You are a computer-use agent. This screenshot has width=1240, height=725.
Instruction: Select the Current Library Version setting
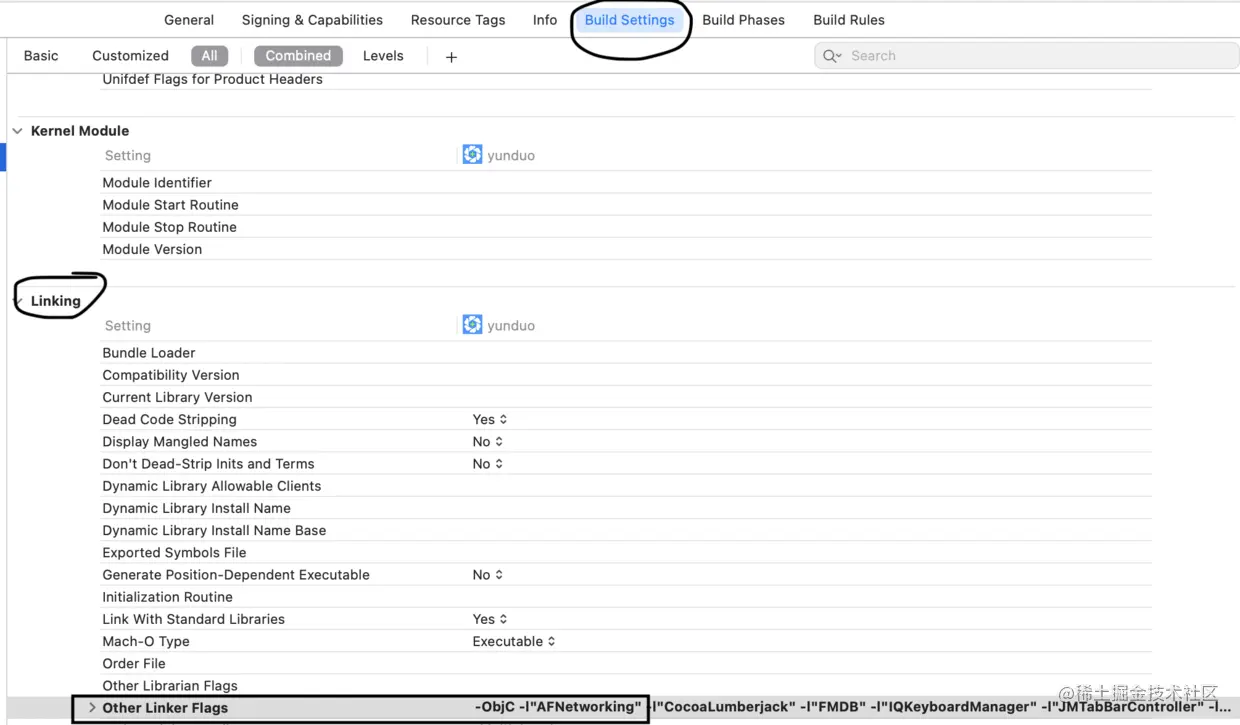pyautogui.click(x=626, y=397)
